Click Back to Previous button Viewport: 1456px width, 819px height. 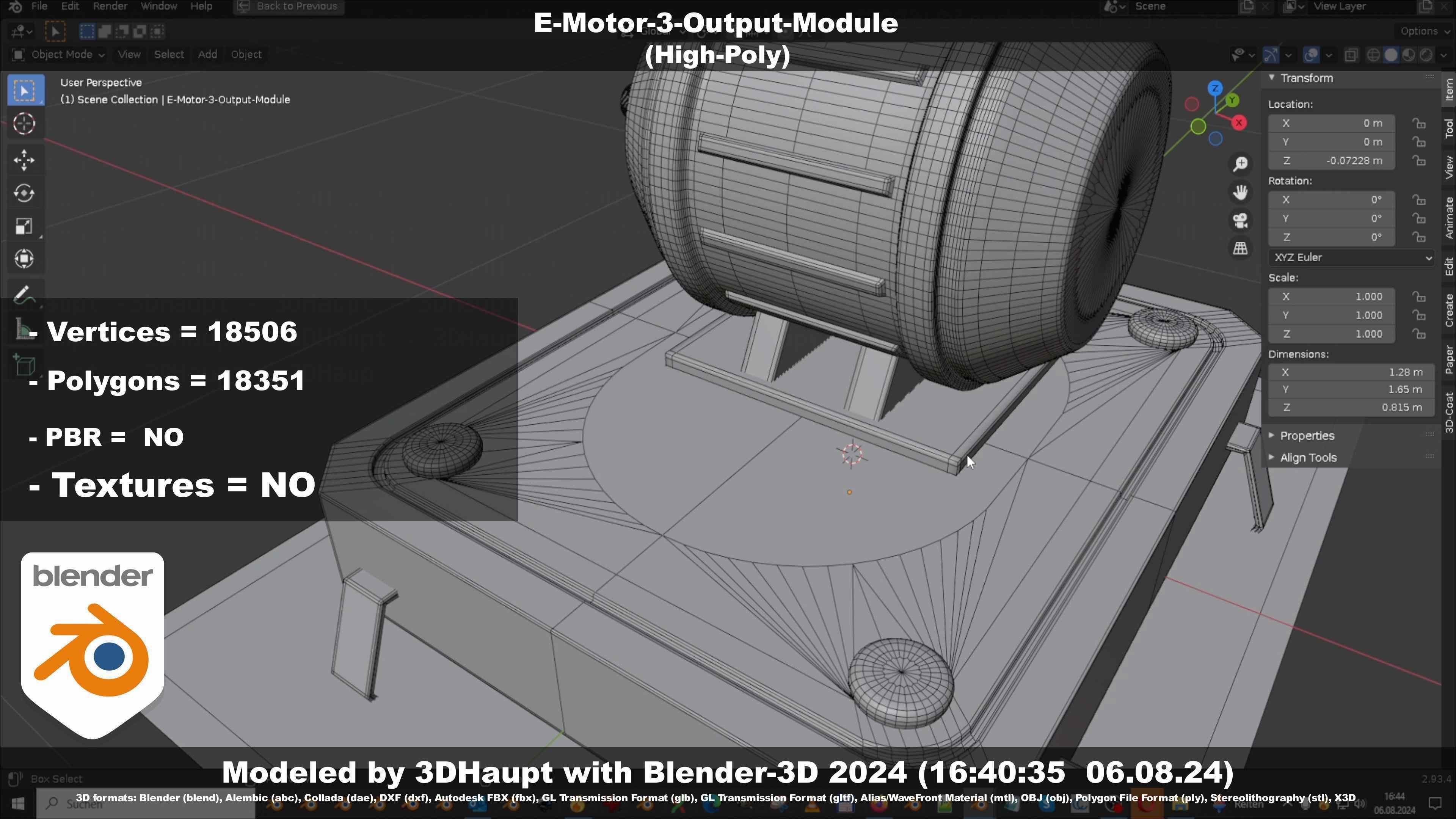[289, 7]
